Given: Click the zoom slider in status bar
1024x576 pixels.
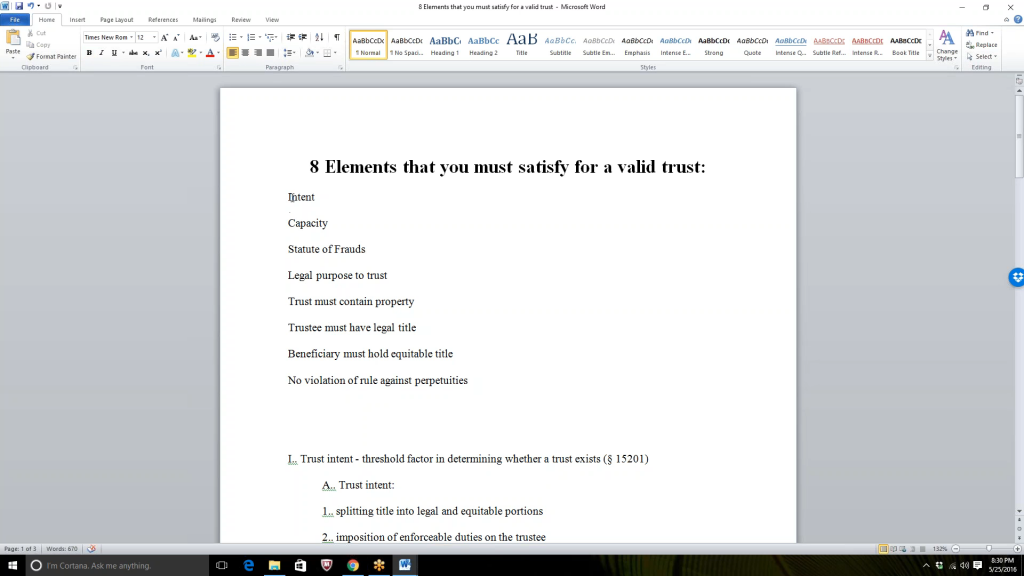Looking at the screenshot, I should (x=988, y=549).
